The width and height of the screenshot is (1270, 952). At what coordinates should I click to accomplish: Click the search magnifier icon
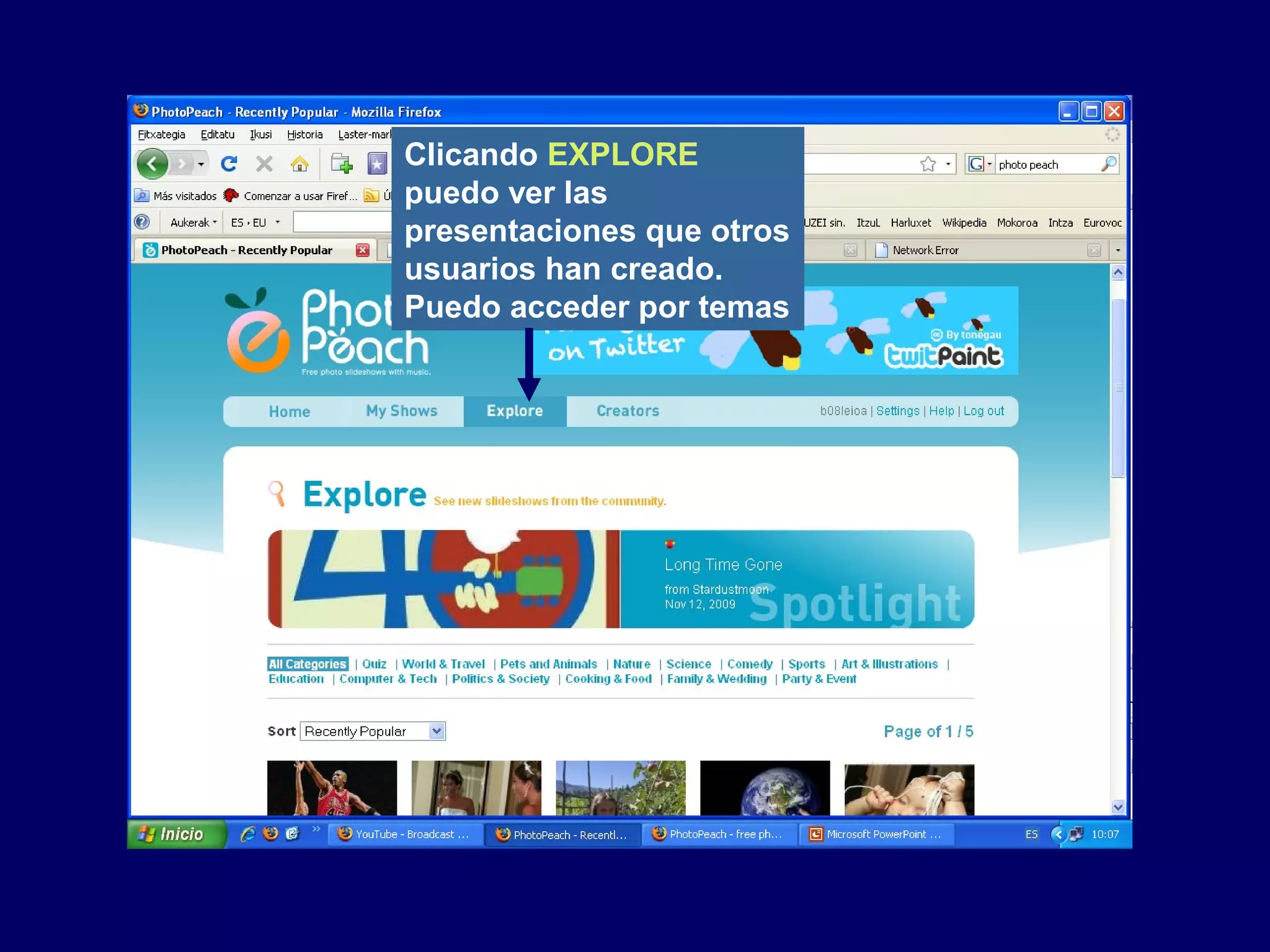[x=1109, y=164]
